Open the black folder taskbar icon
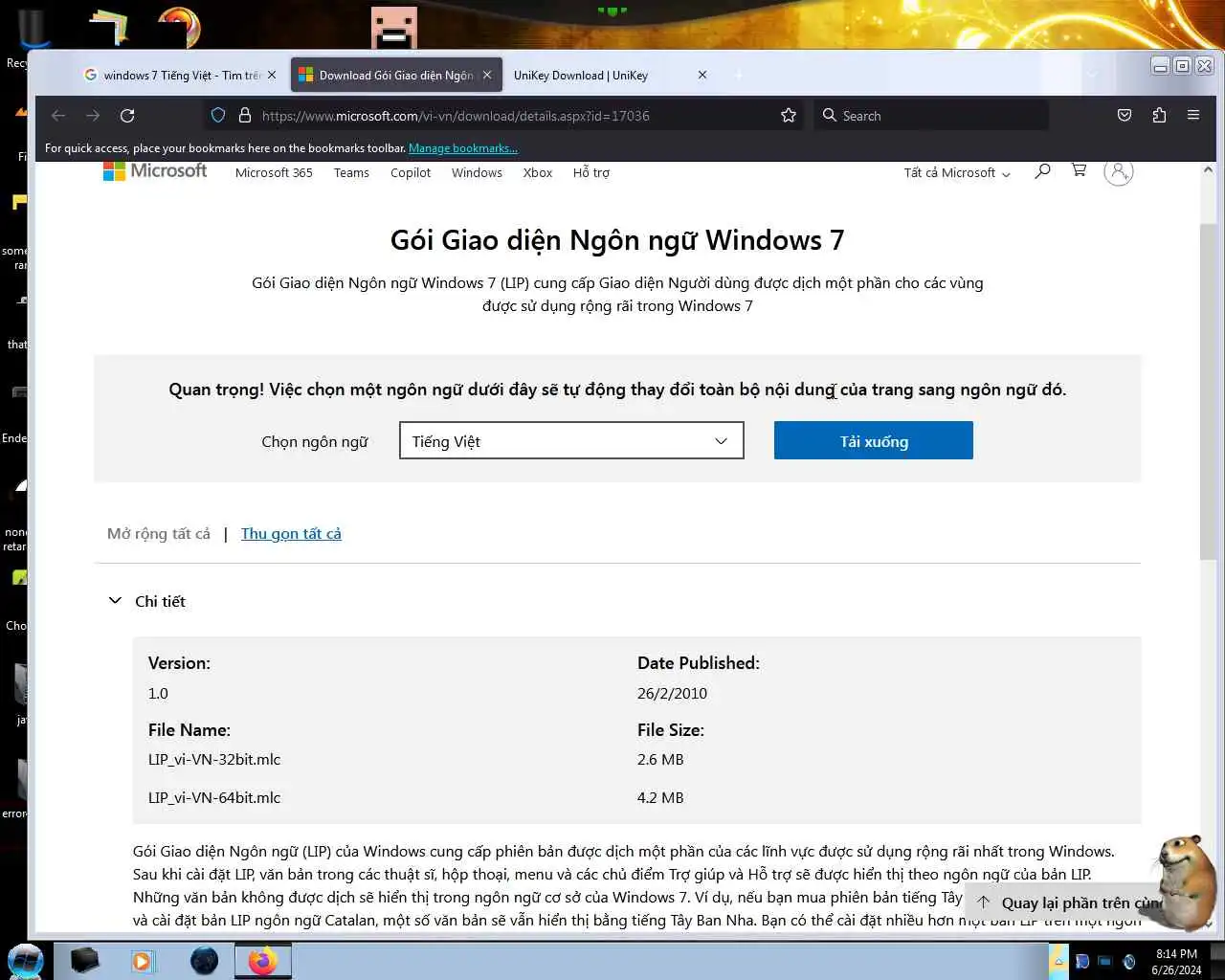 (x=85, y=961)
